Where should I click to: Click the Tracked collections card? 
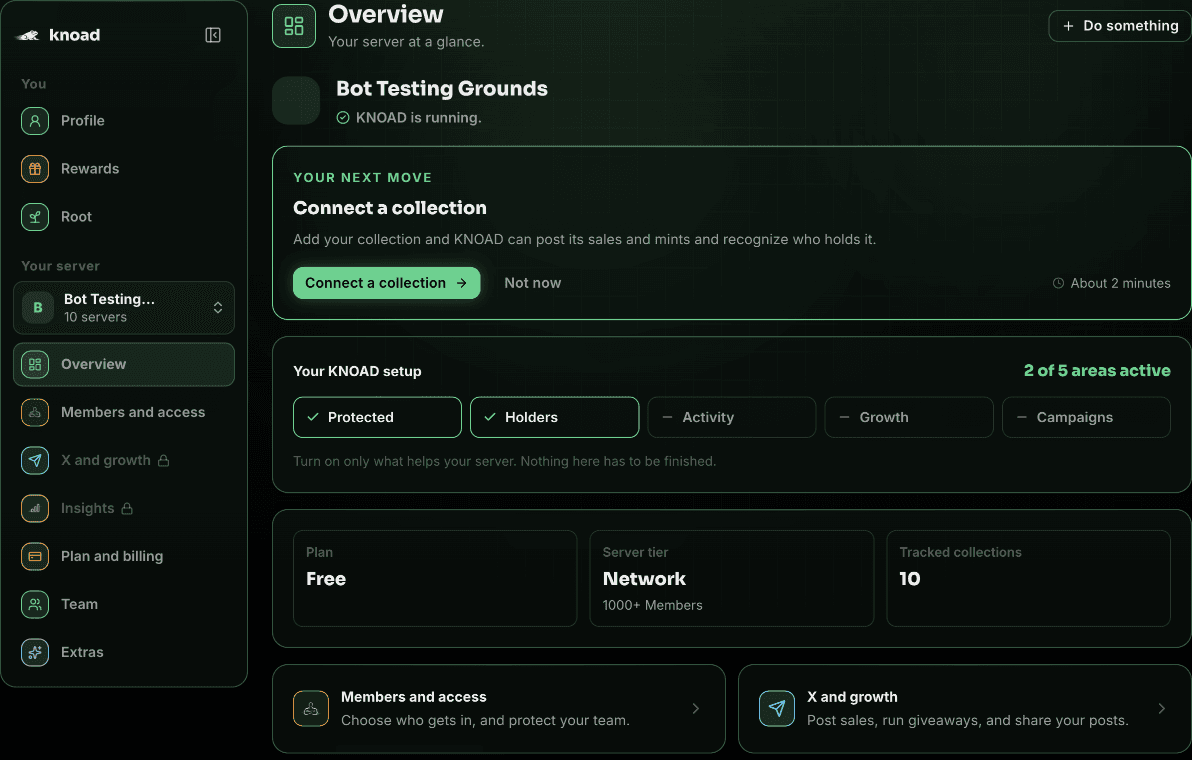tap(1029, 578)
